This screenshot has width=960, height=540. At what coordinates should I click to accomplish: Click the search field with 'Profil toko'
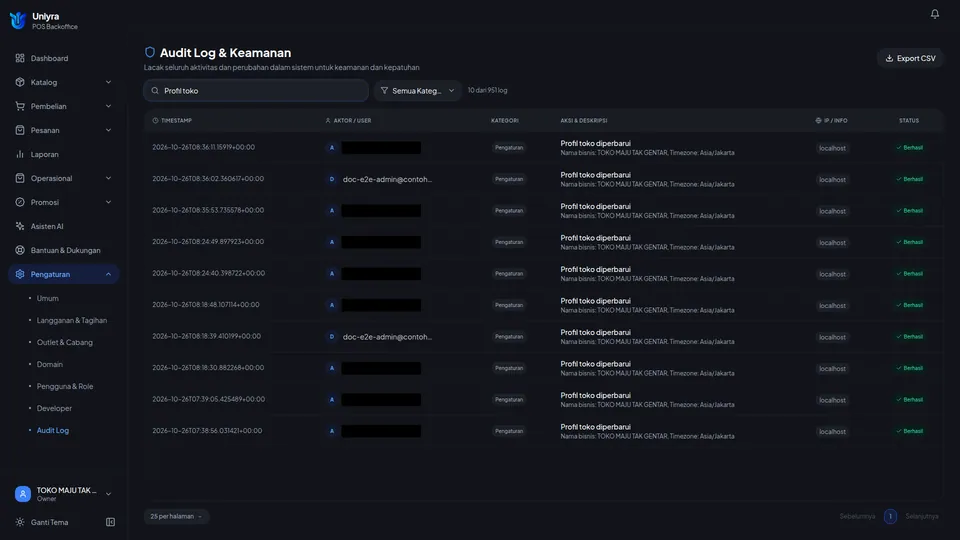(x=256, y=91)
